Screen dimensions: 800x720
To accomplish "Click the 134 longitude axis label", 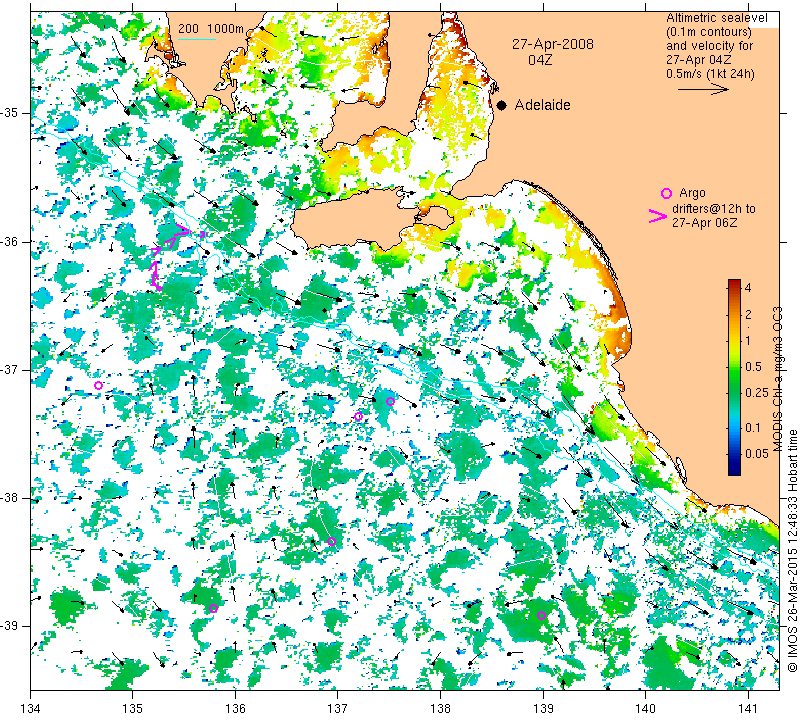I will coord(31,708).
